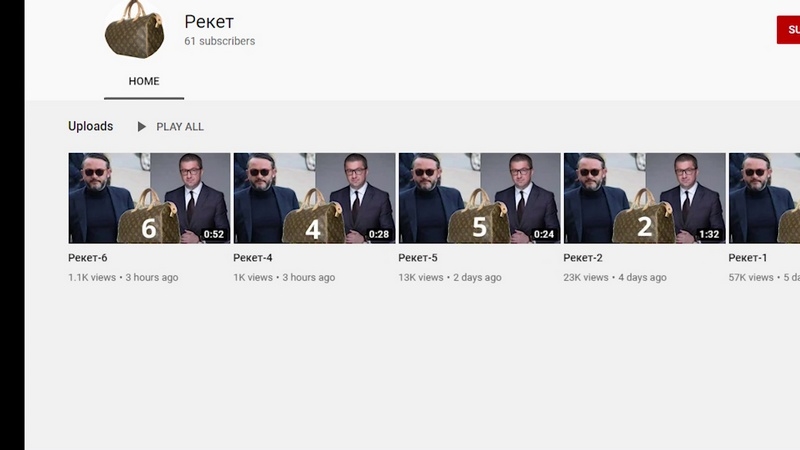Image resolution: width=800 pixels, height=450 pixels.
Task: Open the partially visible Рекет-1 thumbnail
Action: click(764, 198)
